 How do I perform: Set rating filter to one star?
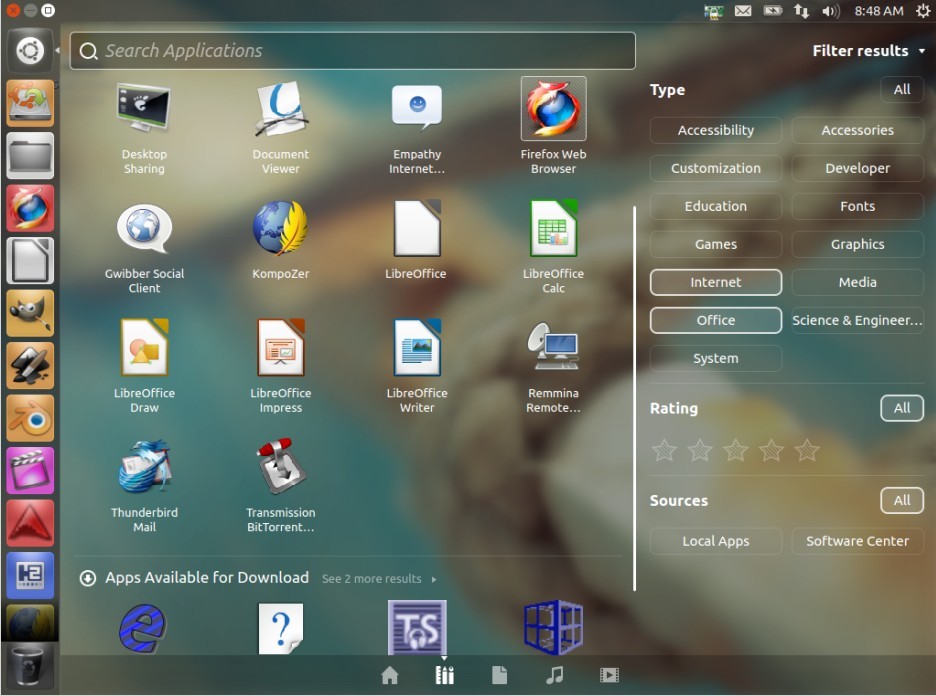tap(664, 451)
